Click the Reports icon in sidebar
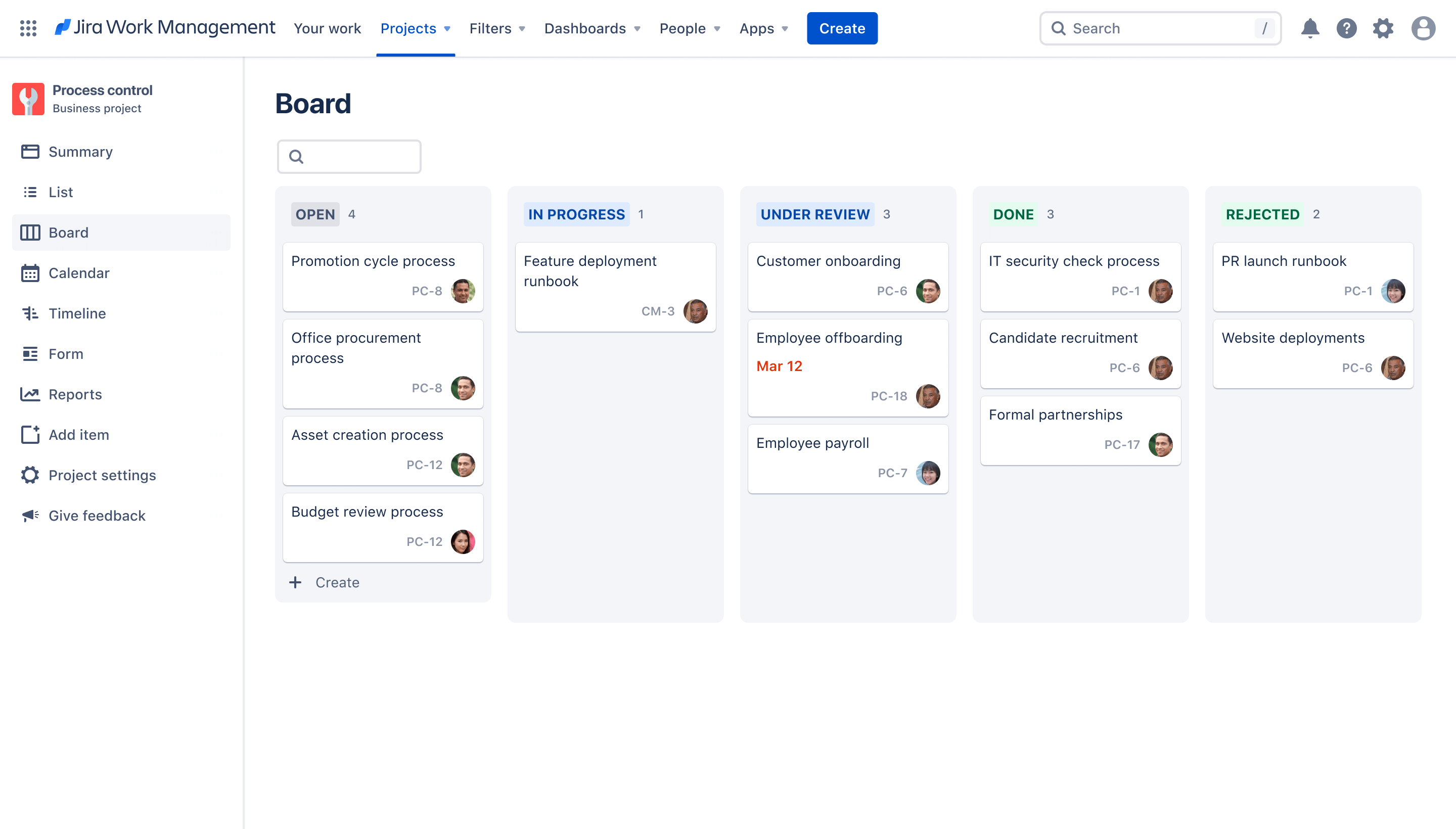The image size is (1456, 829). pyautogui.click(x=30, y=394)
